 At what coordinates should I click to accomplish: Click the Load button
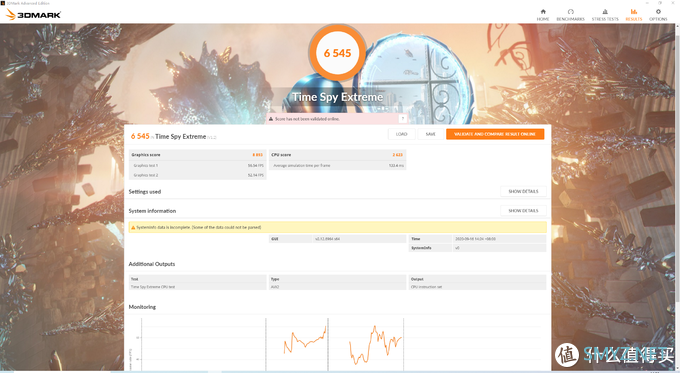tap(401, 134)
